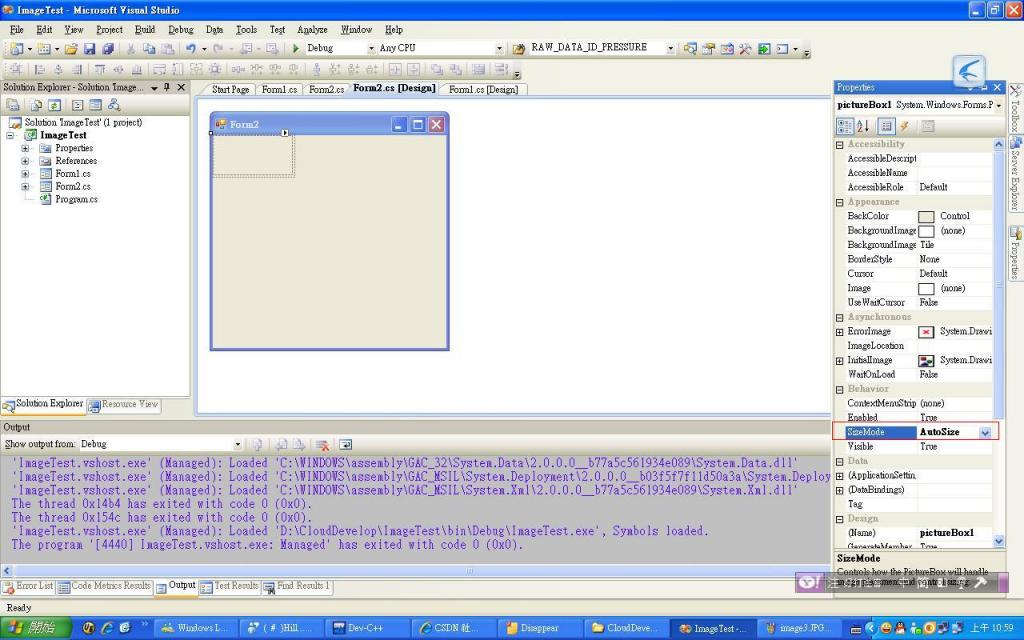Expand the Form1.cs tree node
Image resolution: width=1024 pixels, height=640 pixels.
[25, 174]
